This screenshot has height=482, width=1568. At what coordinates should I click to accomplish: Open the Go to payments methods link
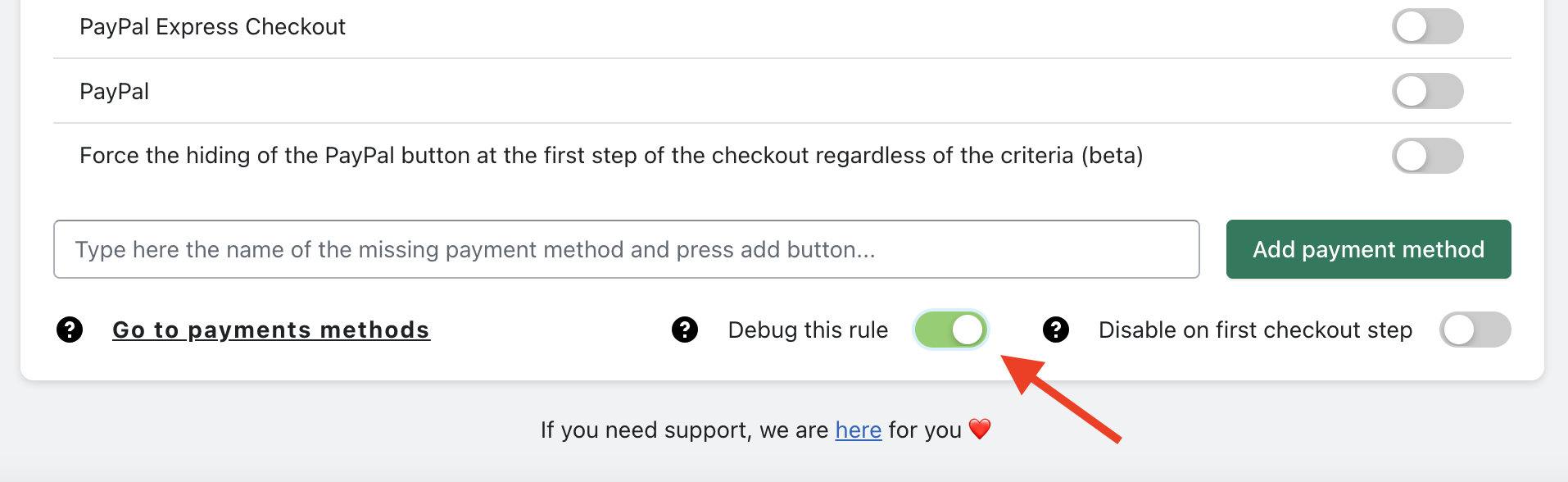point(271,330)
